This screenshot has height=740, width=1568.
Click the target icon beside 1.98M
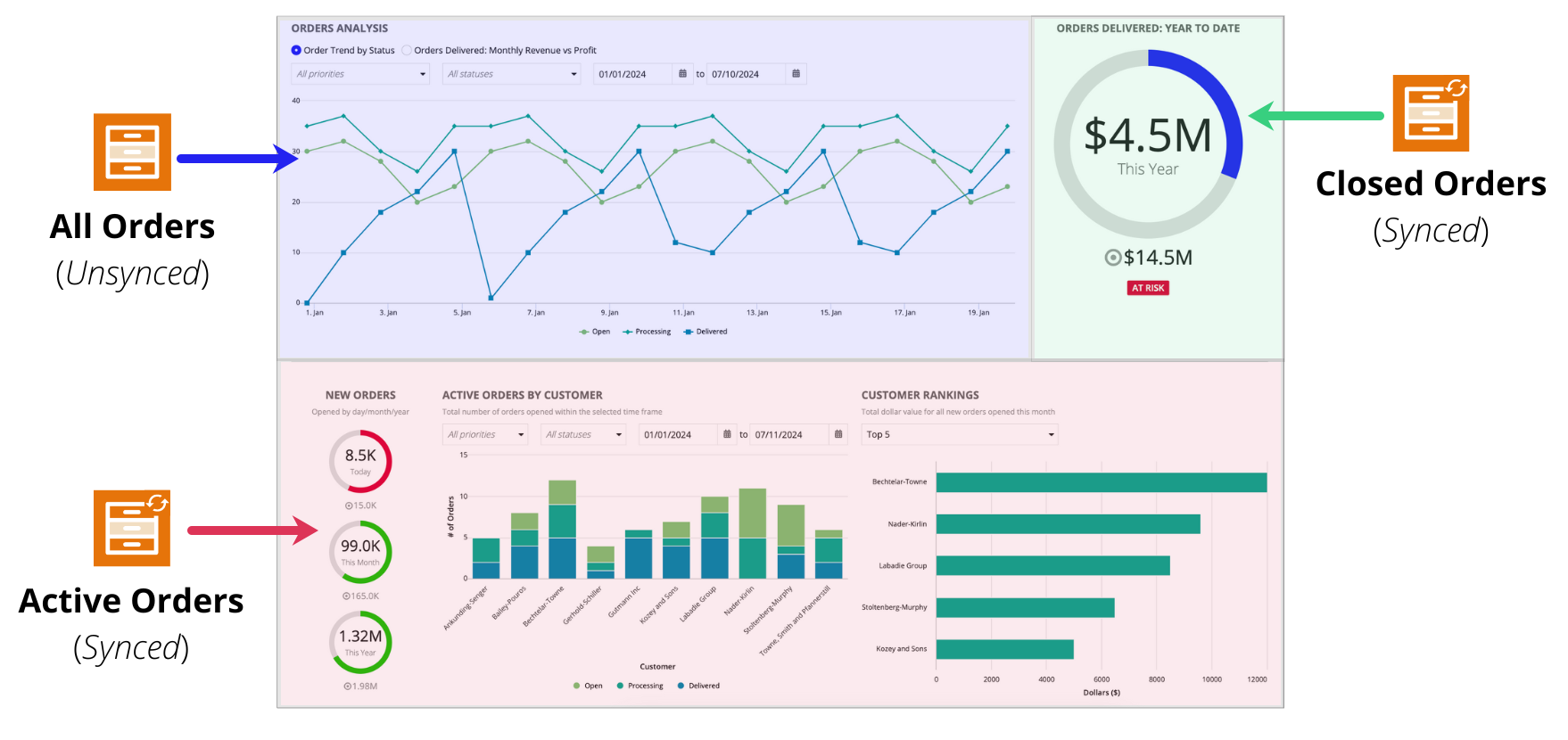347,687
